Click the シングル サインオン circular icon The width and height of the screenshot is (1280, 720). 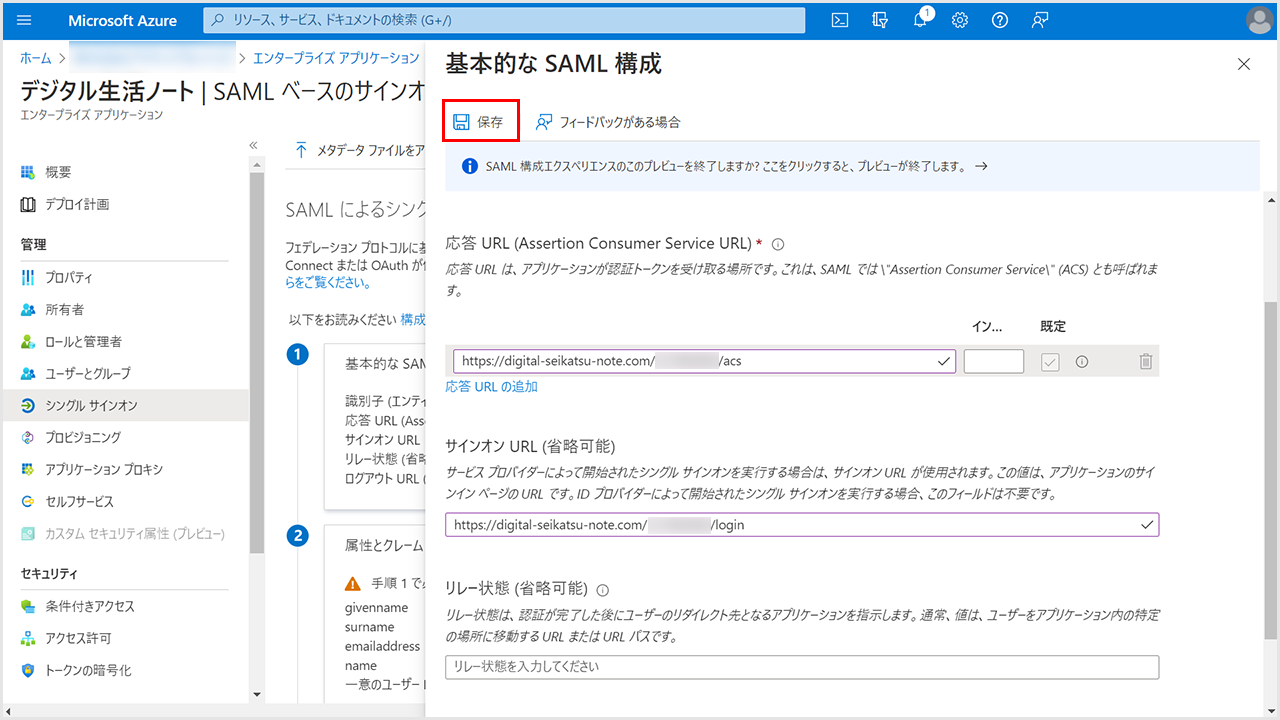28,405
